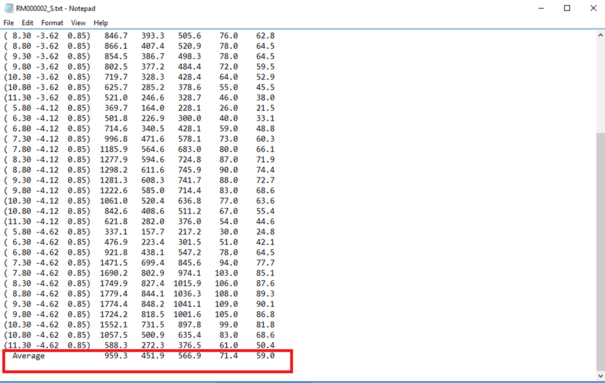Screen dimensions: 605x383
Task: Click value 1036.3 in the data
Action: click(x=187, y=294)
